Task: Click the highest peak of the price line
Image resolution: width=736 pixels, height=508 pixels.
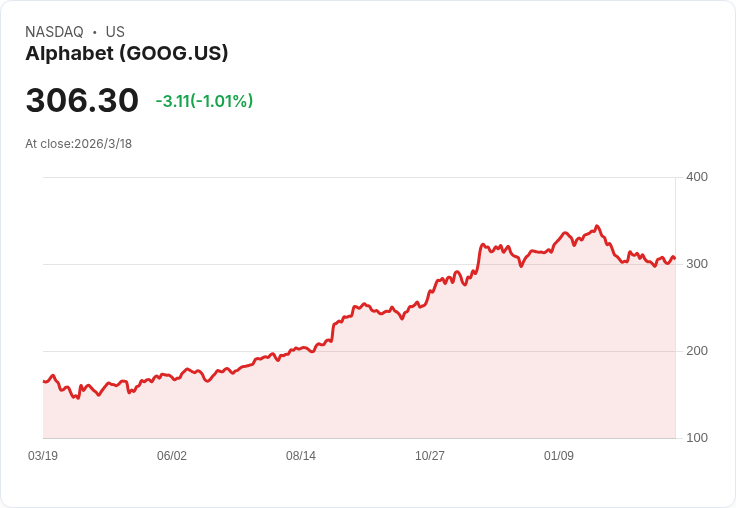Action: [x=597, y=226]
